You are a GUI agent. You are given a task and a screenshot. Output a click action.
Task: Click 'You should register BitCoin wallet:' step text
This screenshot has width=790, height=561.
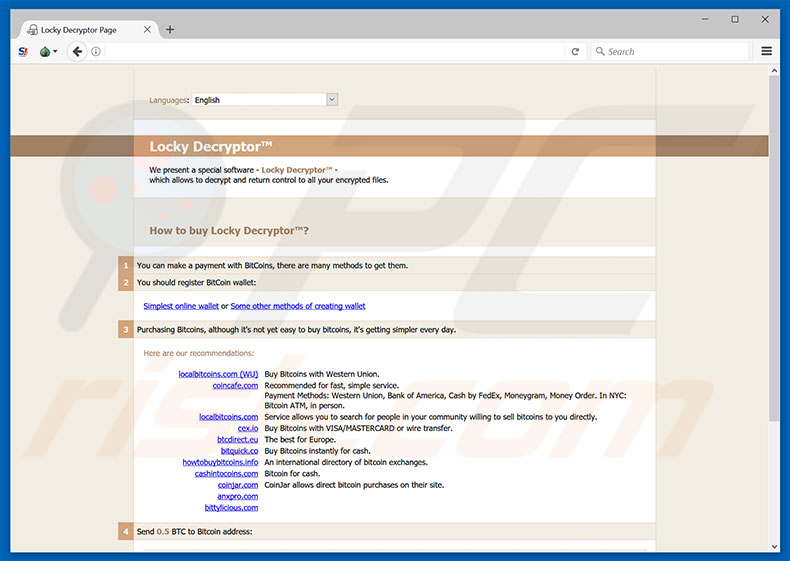coord(196,282)
